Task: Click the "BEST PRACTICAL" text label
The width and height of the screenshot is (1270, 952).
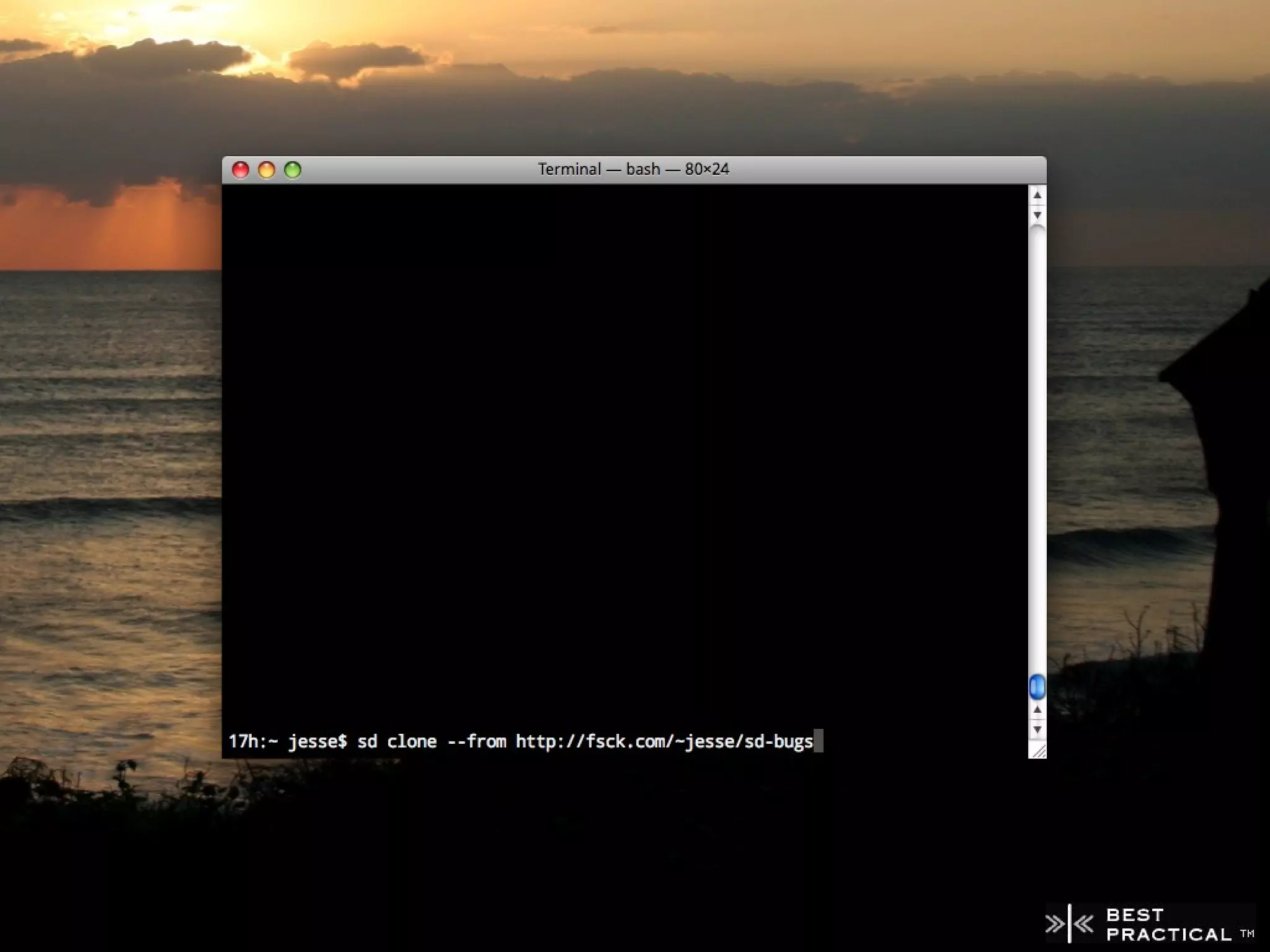Action: [x=1169, y=924]
